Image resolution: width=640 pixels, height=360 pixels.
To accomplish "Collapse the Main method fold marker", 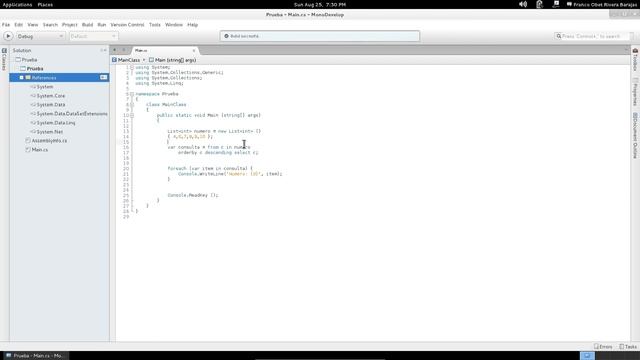I will (132, 115).
